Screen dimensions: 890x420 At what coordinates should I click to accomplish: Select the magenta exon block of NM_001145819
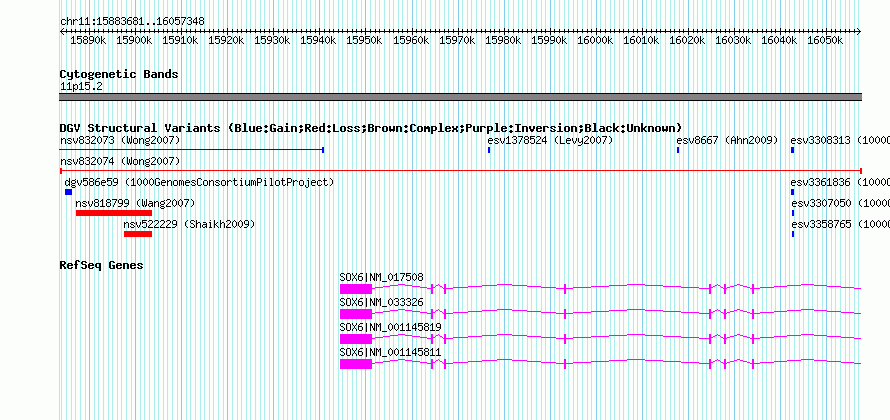coord(356,339)
